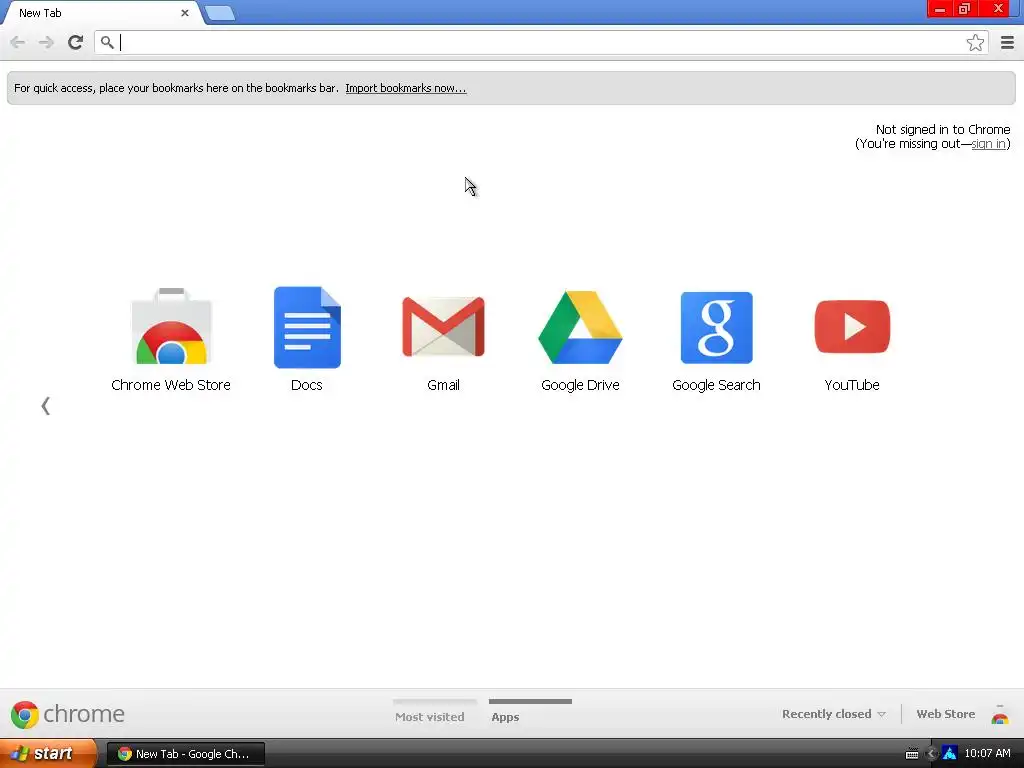Image resolution: width=1024 pixels, height=768 pixels.
Task: Click the keyboard icon in system tray
Action: (x=912, y=754)
